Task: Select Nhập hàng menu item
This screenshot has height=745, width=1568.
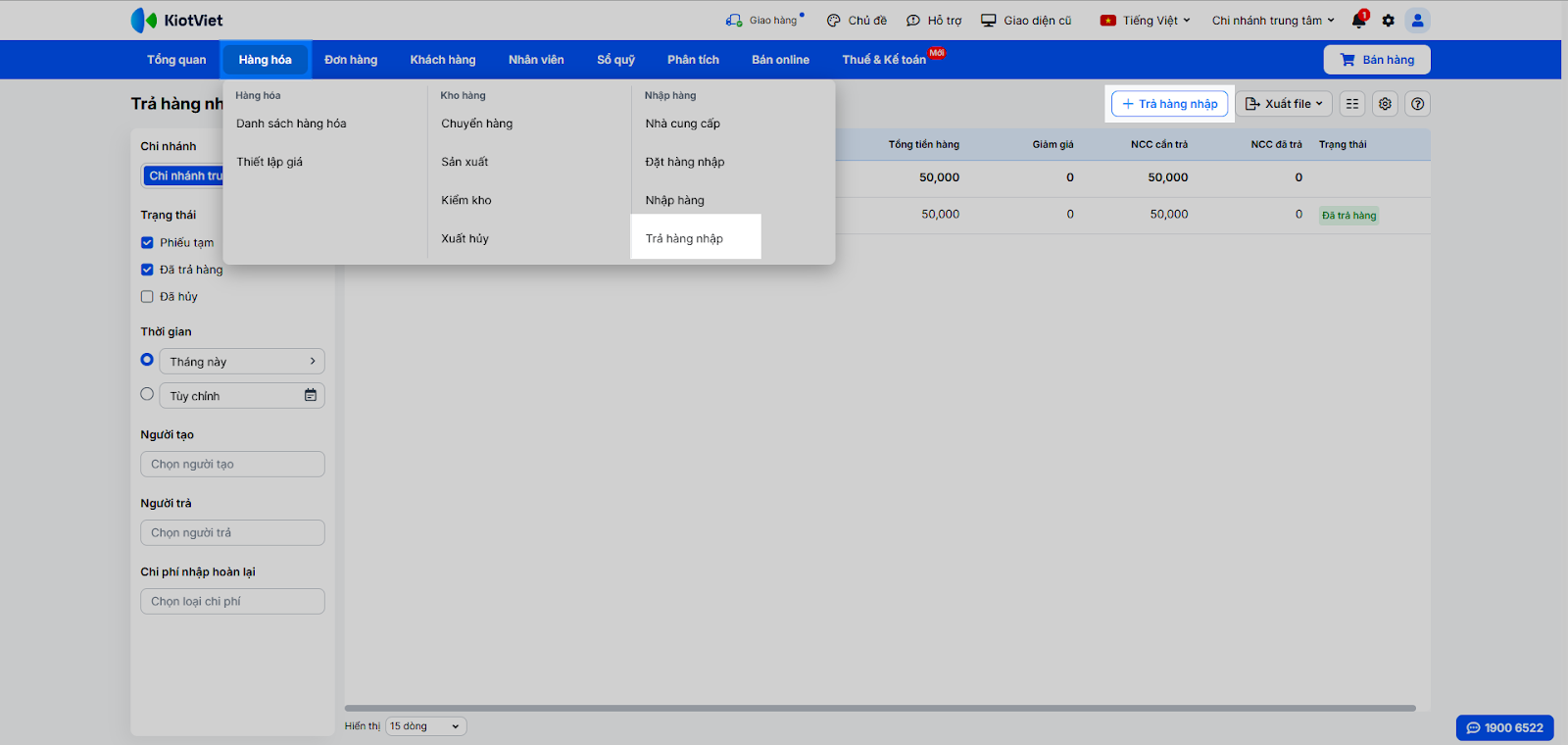Action: [x=675, y=200]
